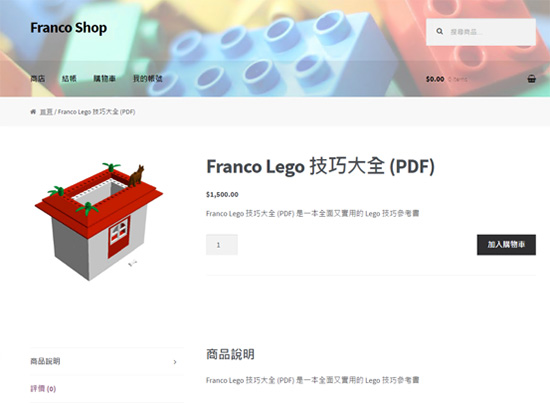Open the 結帳 menu item

69,79
